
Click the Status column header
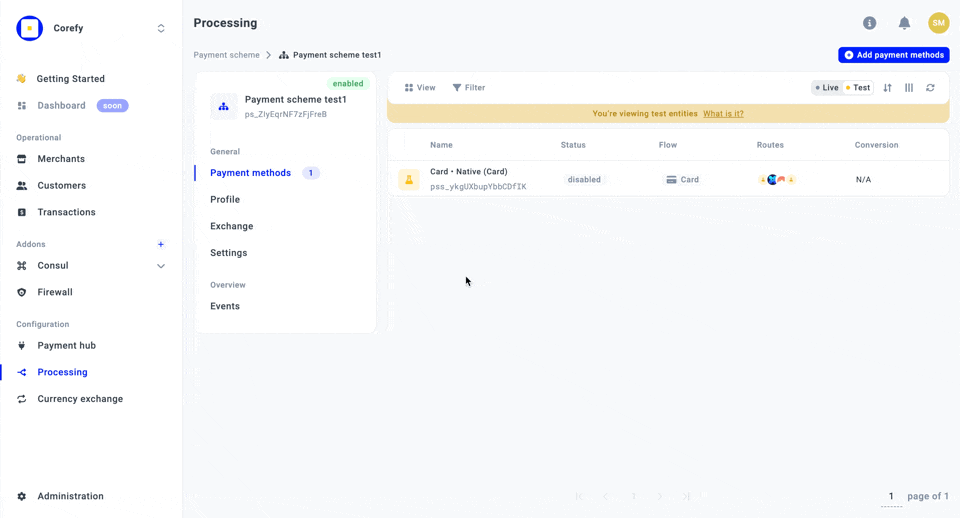pos(573,145)
